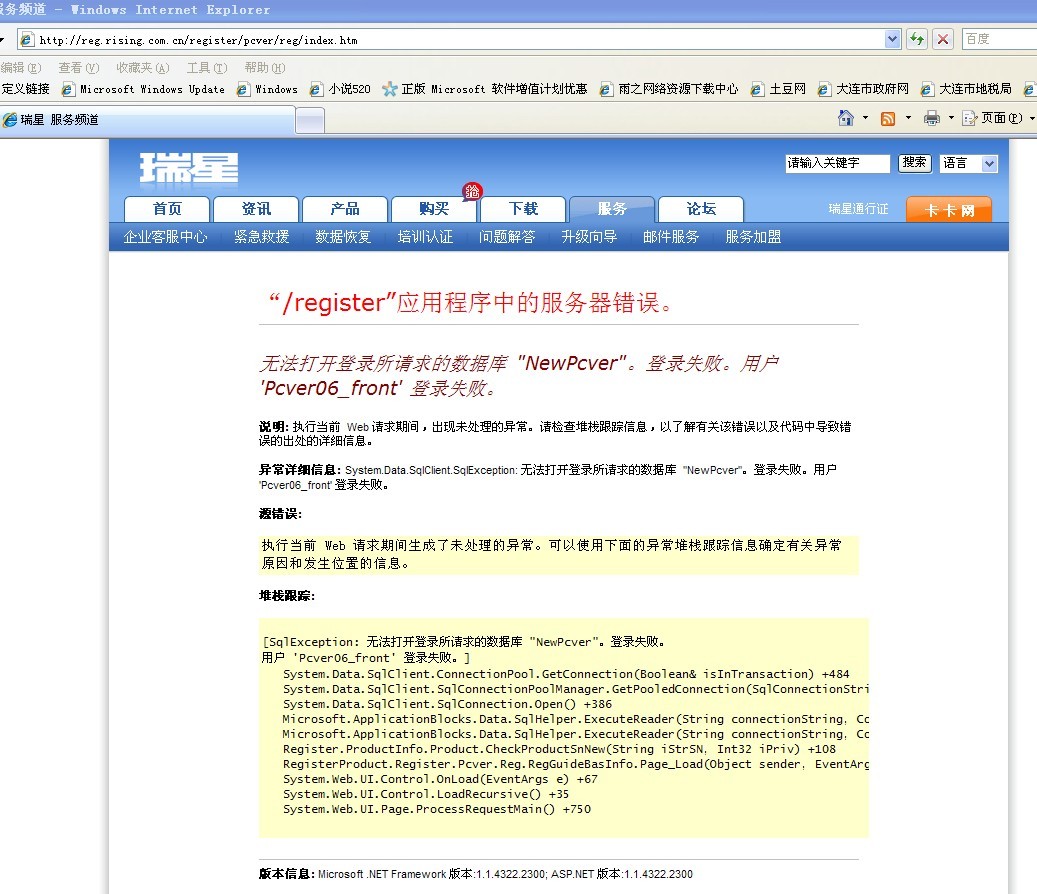Open the 语言 language dropdown
1037x894 pixels.
969,163
